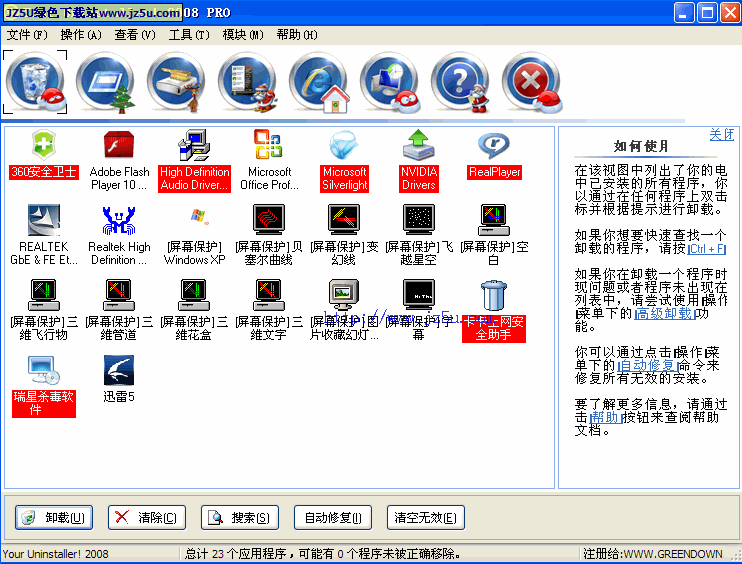This screenshot has height=564, width=742.
Task: Close the help panel via 关闭 link
Action: 722,134
